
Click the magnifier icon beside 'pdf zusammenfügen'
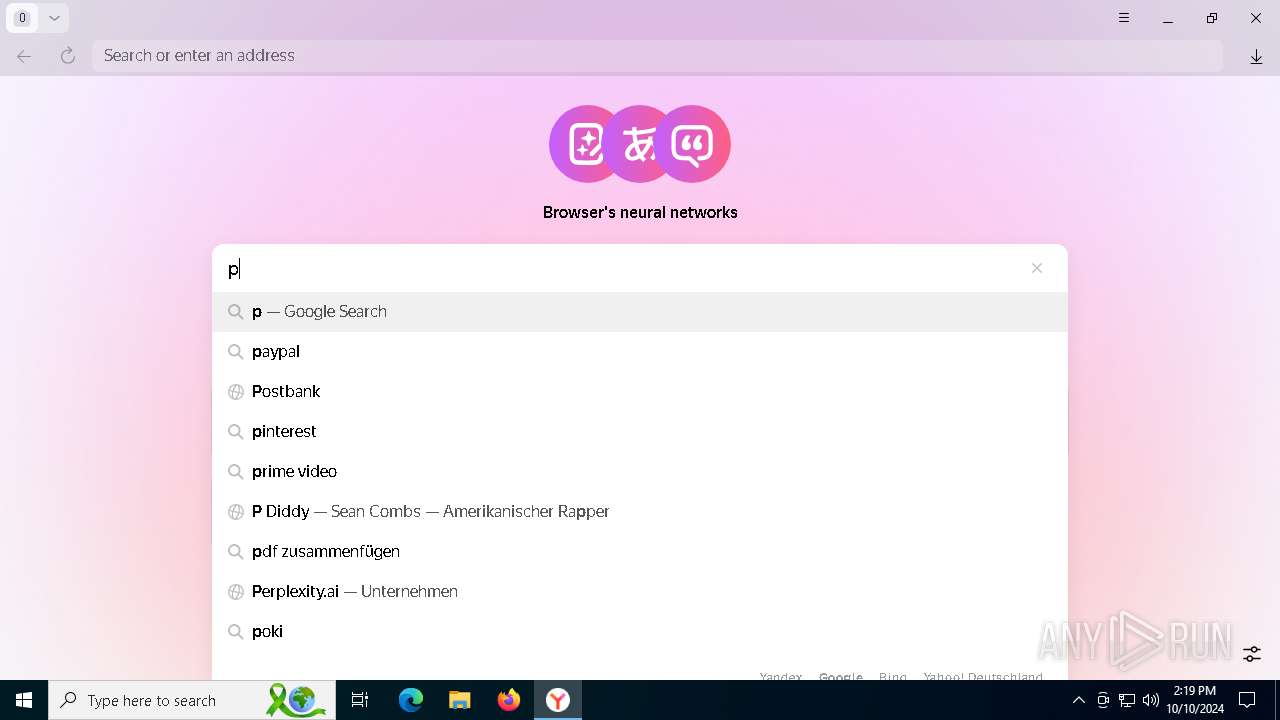pyautogui.click(x=236, y=552)
